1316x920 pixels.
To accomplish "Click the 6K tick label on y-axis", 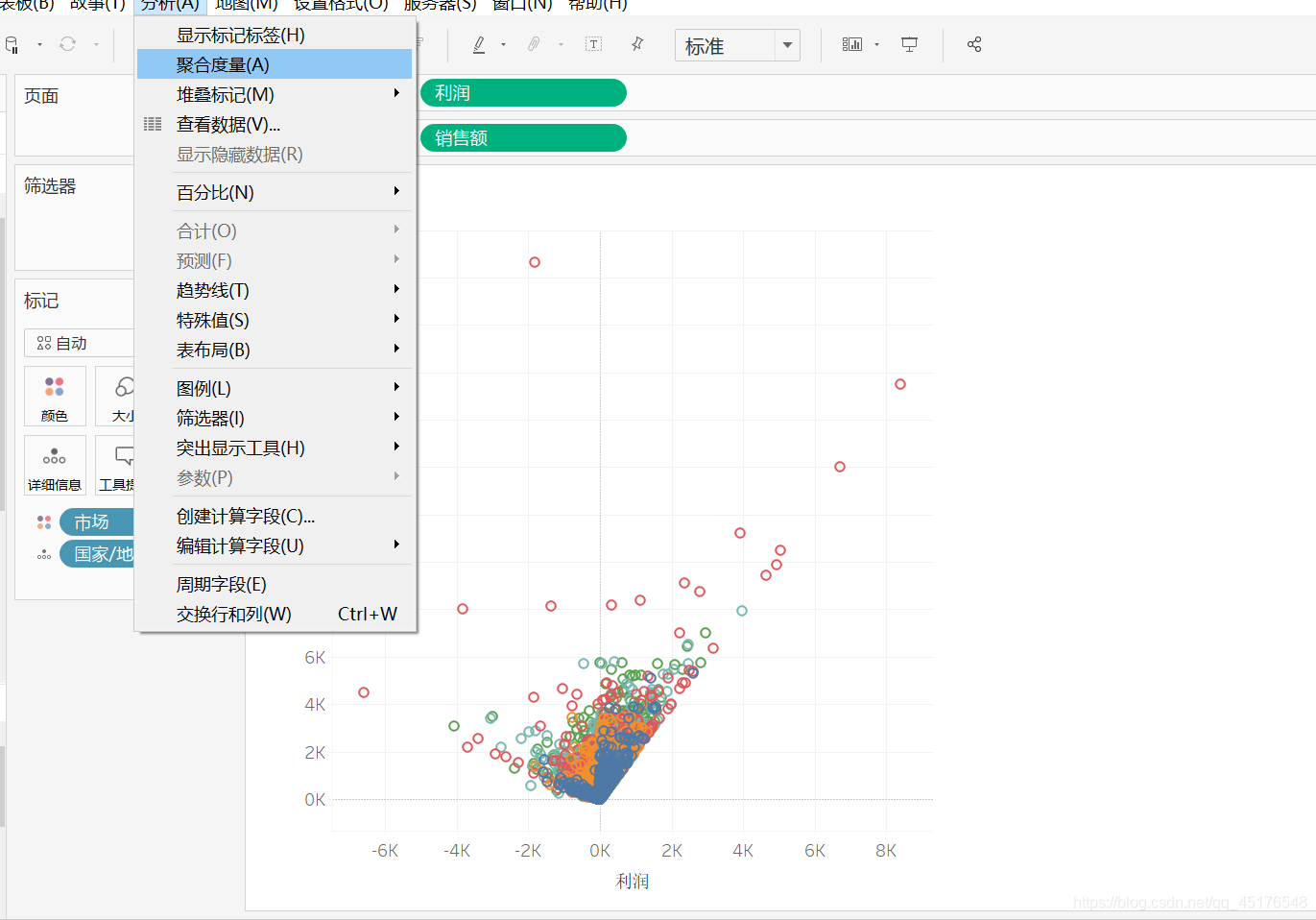I will [315, 658].
